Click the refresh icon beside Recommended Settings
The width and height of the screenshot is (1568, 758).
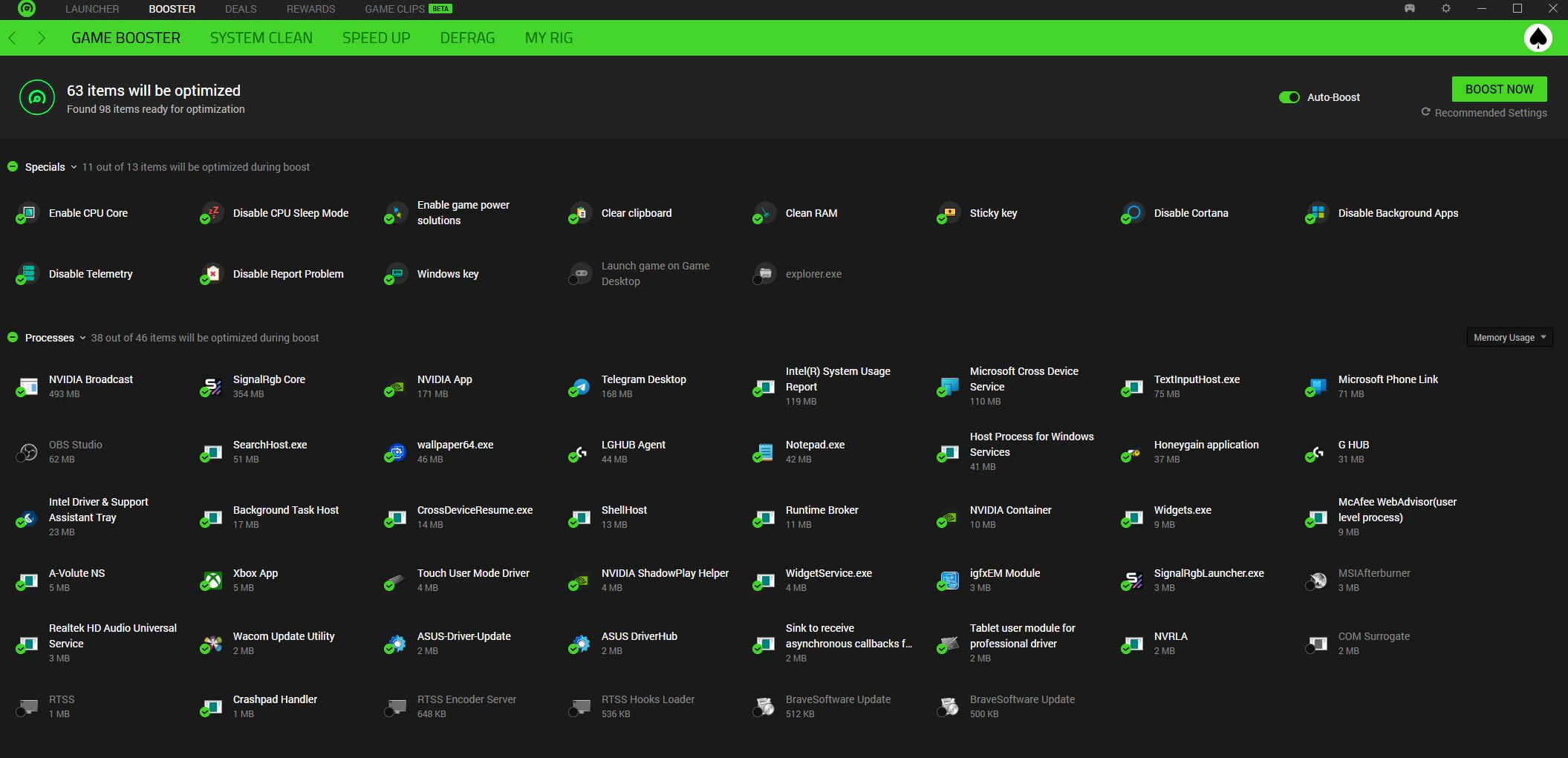tap(1425, 112)
